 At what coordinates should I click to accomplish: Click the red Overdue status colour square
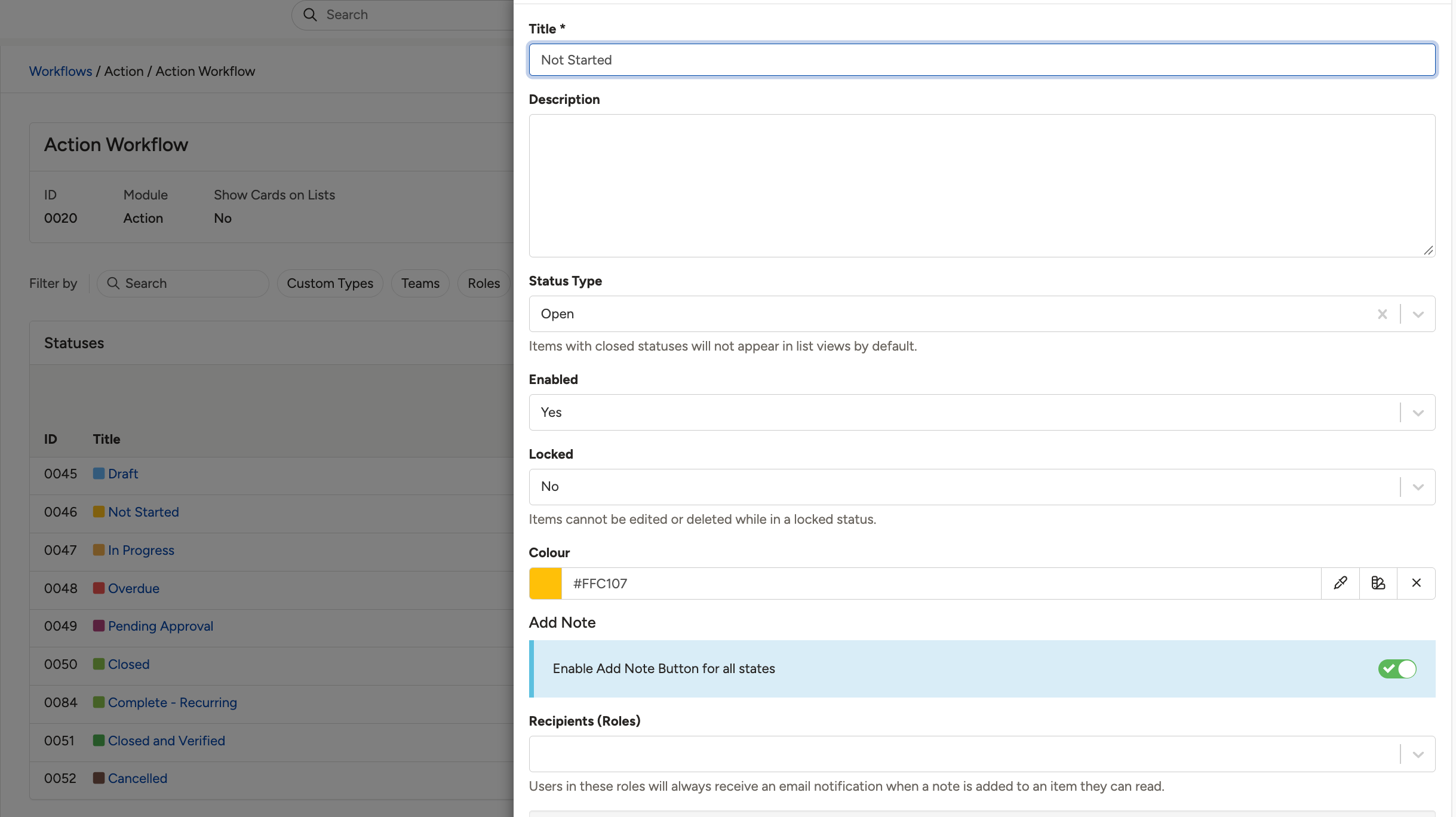click(x=99, y=588)
